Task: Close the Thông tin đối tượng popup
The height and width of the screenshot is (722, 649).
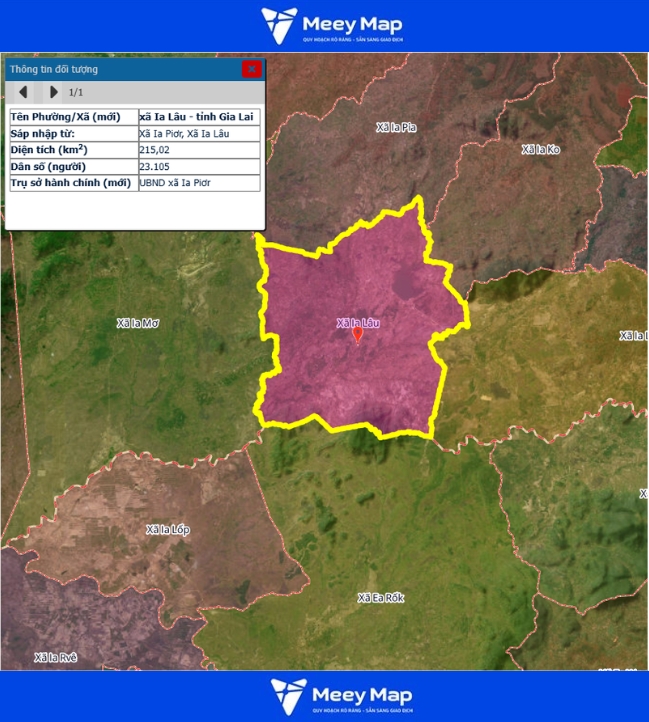Action: [252, 69]
